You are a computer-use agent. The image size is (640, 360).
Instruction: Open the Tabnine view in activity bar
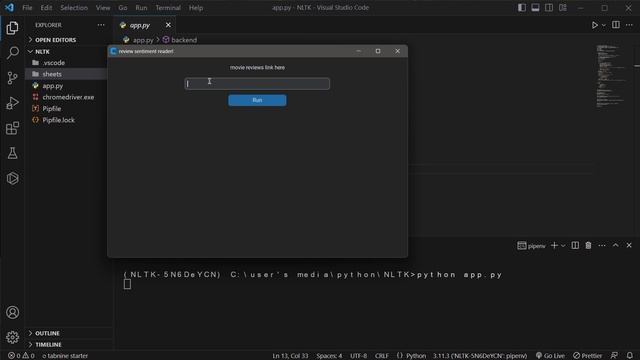click(12, 178)
